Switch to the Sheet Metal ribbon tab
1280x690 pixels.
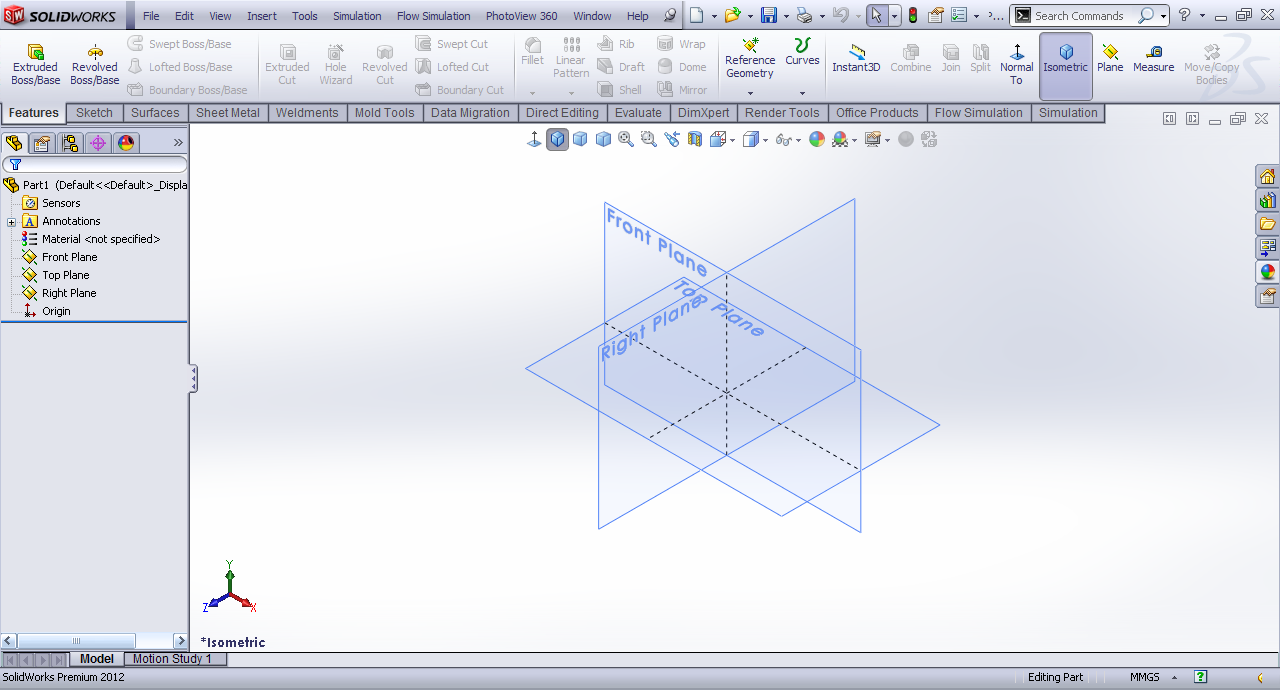[227, 113]
